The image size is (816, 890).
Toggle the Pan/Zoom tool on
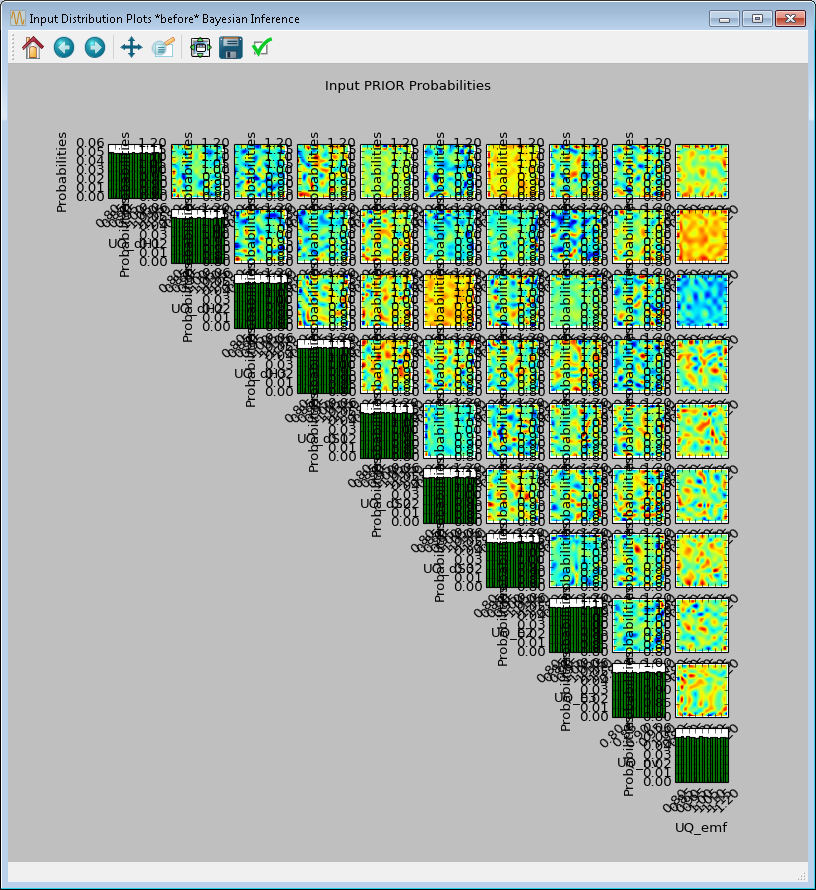pyautogui.click(x=131, y=47)
